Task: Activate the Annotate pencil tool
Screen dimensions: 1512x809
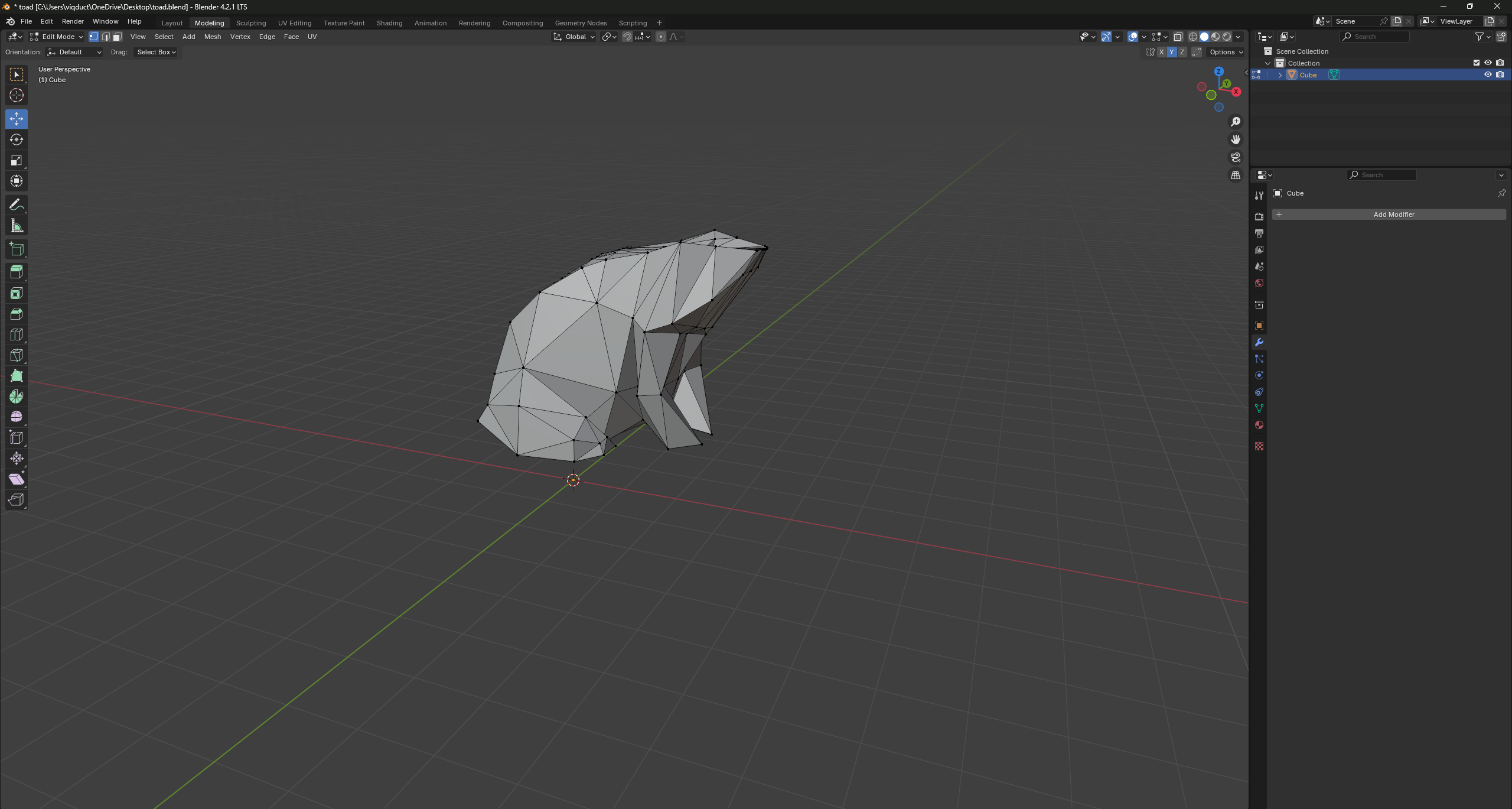Action: click(x=17, y=205)
